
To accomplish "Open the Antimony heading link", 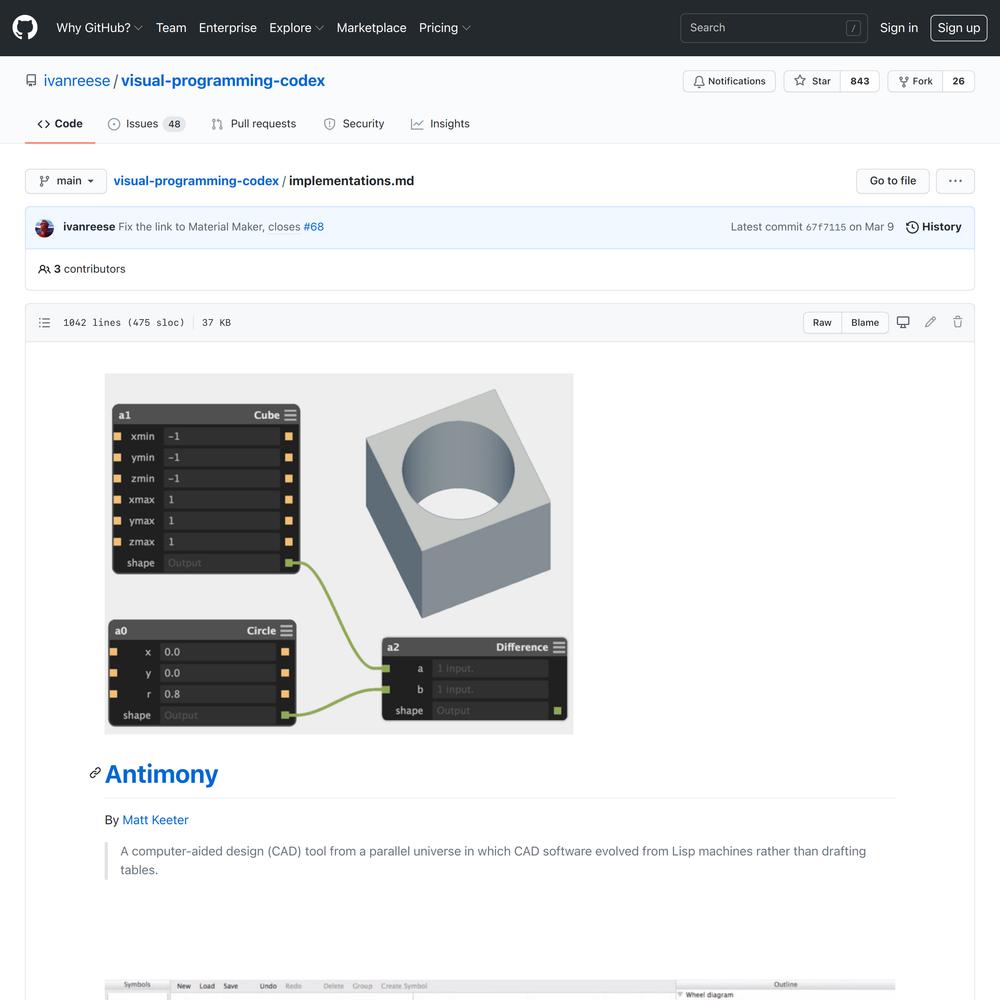I will (x=161, y=774).
